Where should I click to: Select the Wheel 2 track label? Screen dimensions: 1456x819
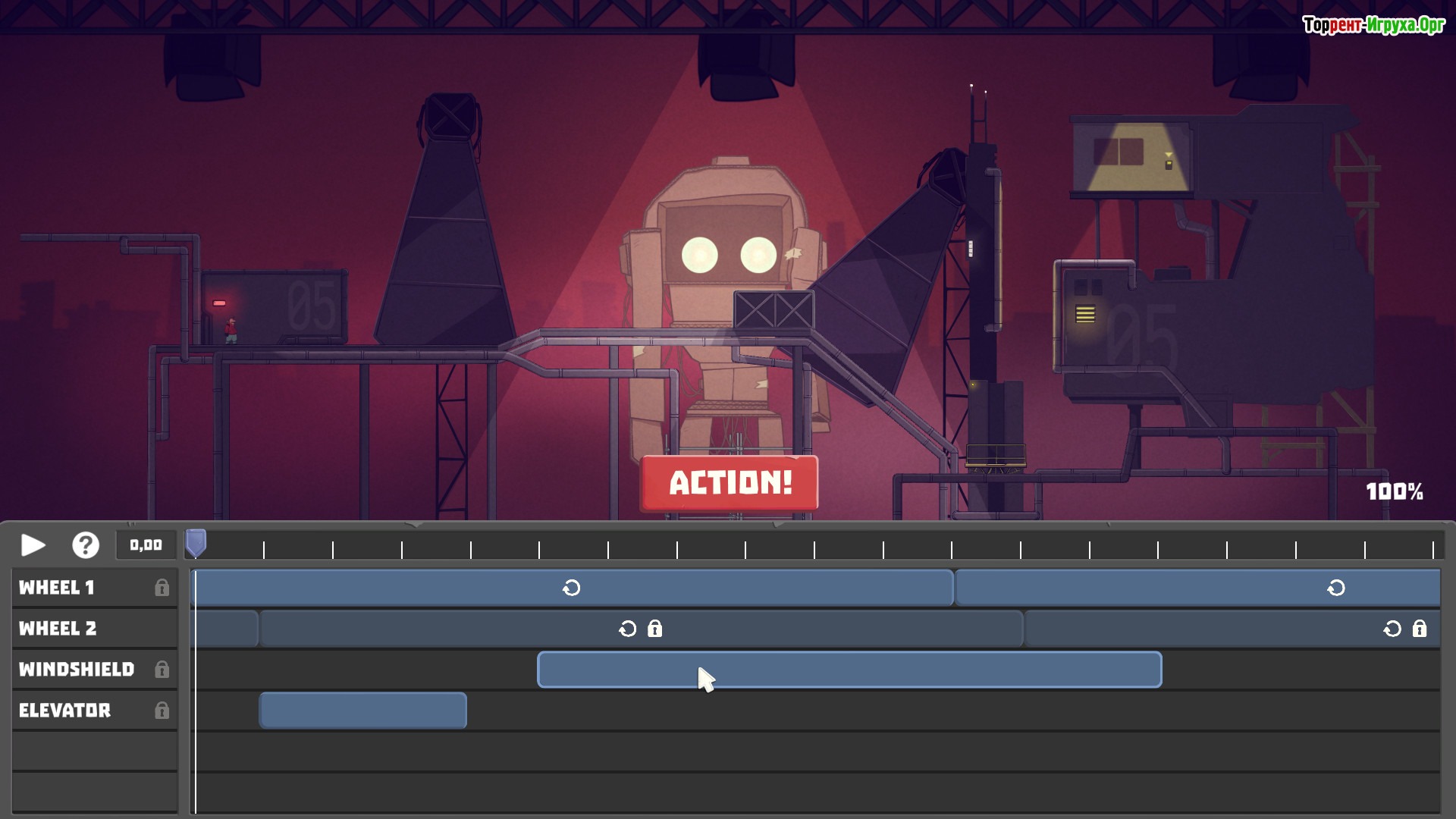tap(58, 629)
